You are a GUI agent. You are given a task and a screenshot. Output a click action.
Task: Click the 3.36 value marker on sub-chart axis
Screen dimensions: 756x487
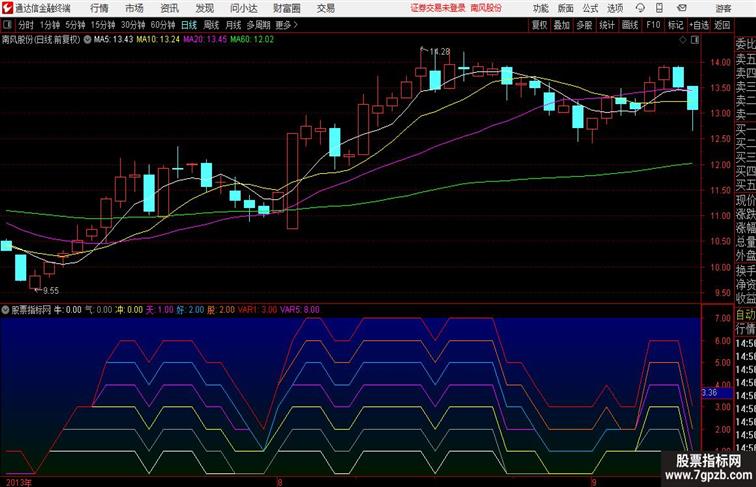pyautogui.click(x=716, y=393)
